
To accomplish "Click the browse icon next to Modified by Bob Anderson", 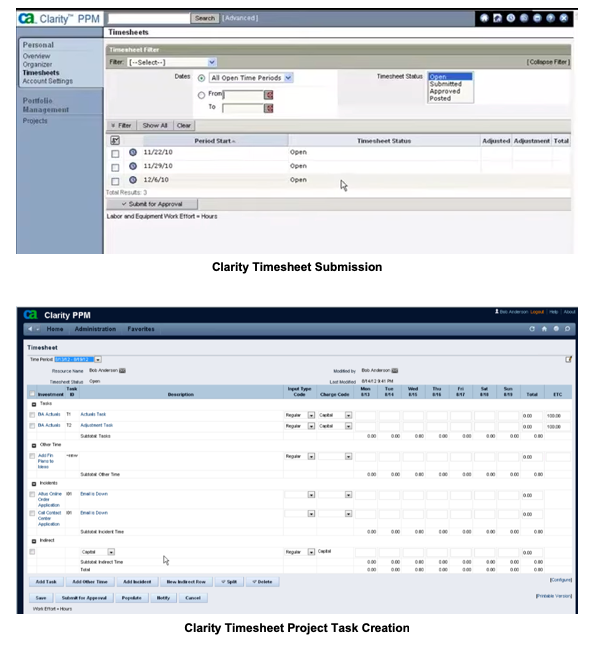I will click(395, 370).
